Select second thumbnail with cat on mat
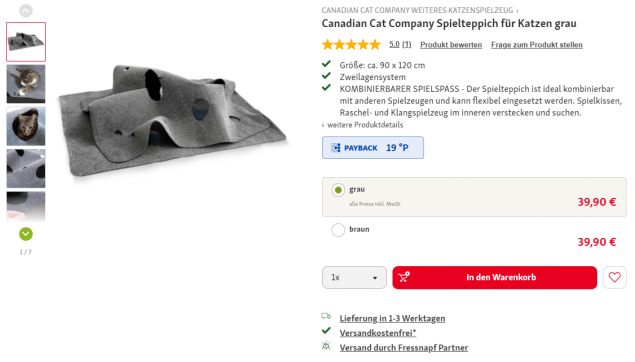 pos(26,84)
